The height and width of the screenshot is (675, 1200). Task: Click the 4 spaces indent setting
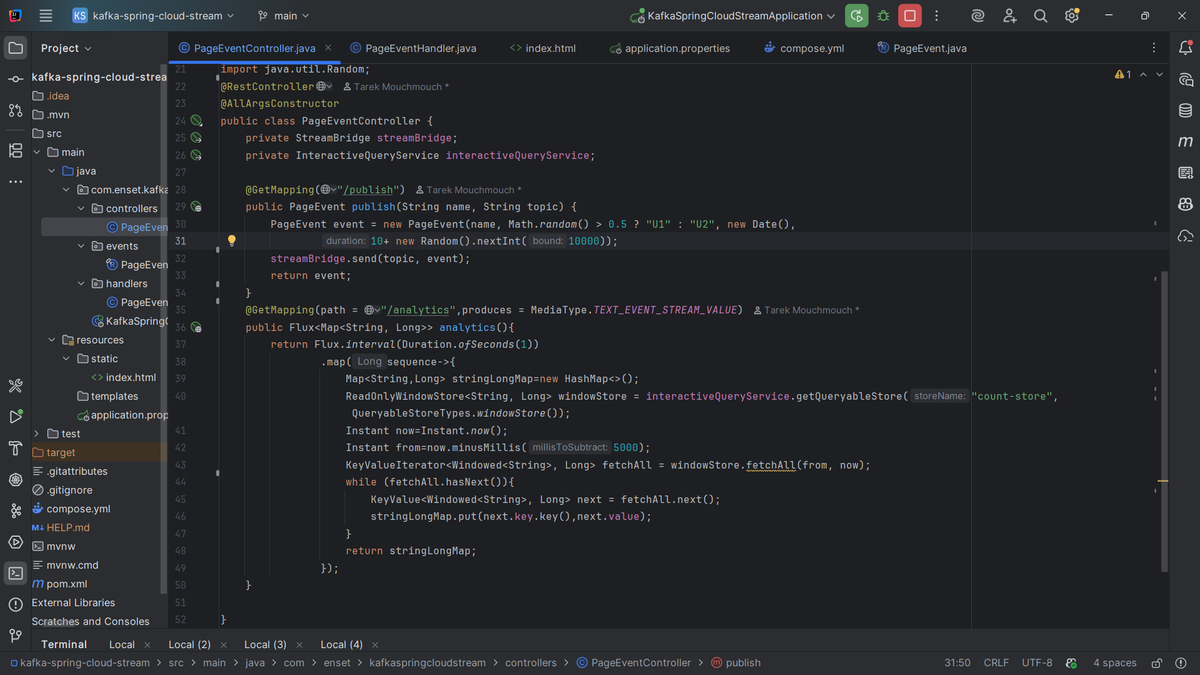click(x=1114, y=663)
